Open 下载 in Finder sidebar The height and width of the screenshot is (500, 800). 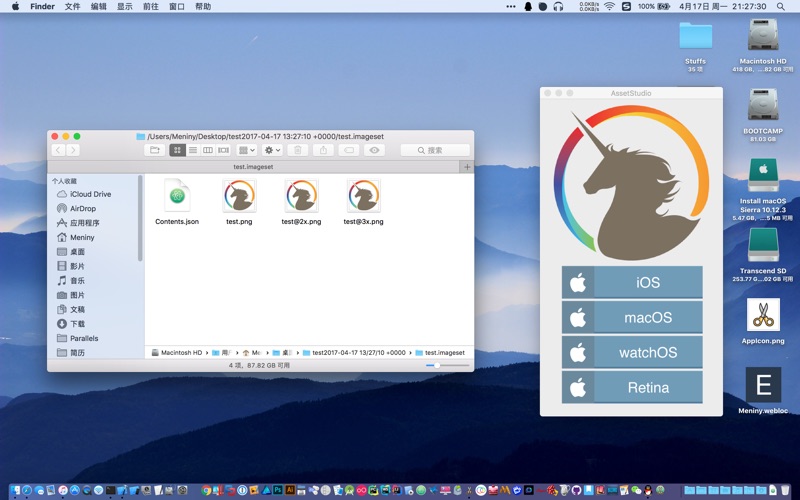(77, 323)
